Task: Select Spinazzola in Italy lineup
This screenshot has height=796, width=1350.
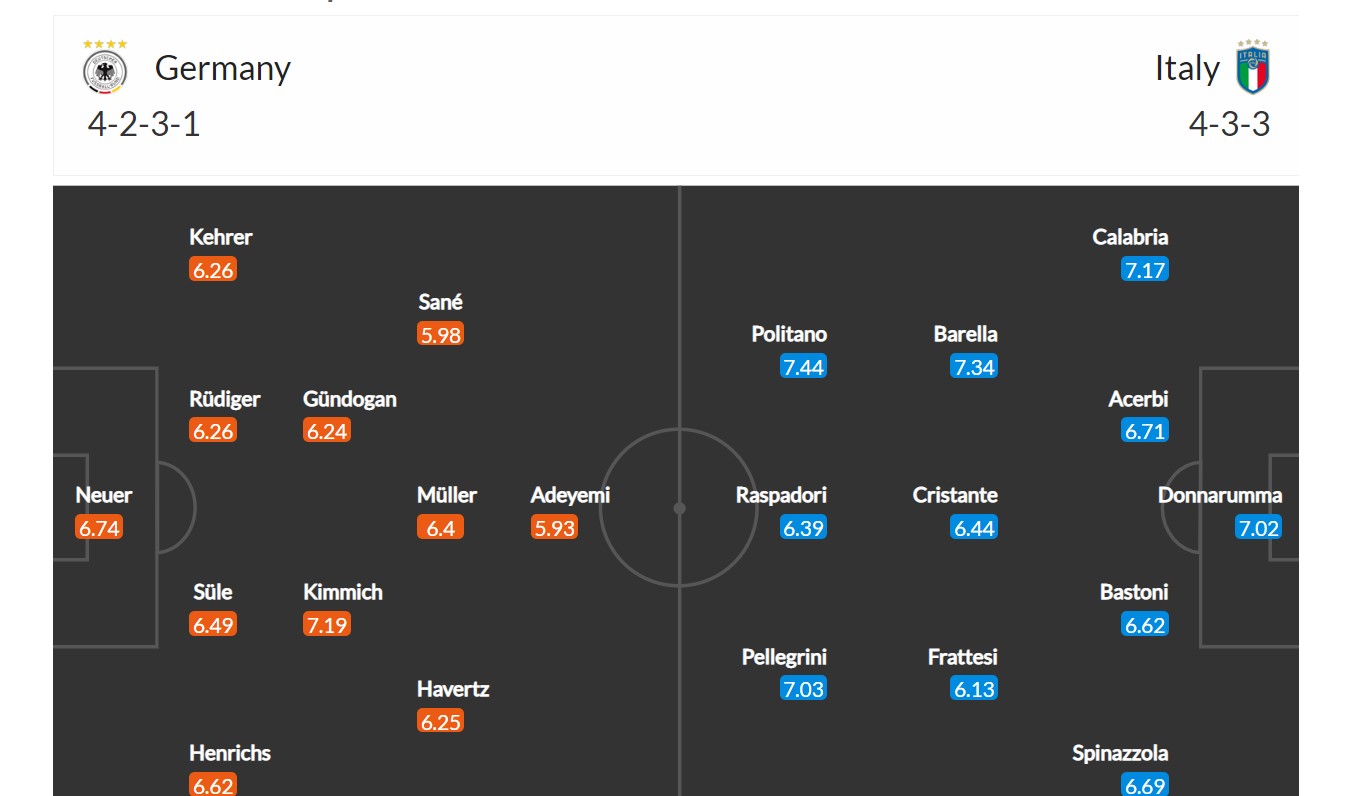Action: pos(1120,753)
